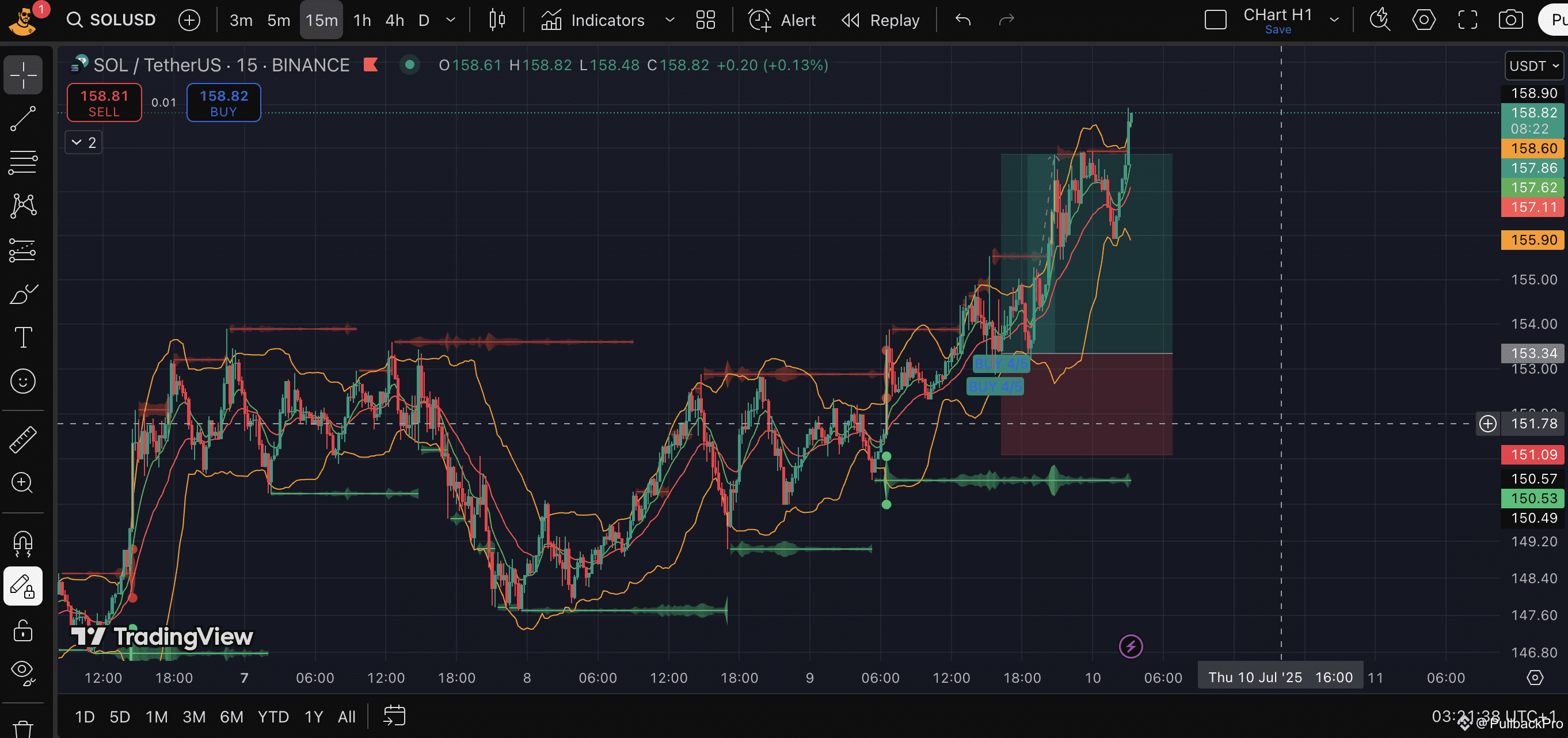Click the green market open status dot
1568x738 pixels.
410,64
